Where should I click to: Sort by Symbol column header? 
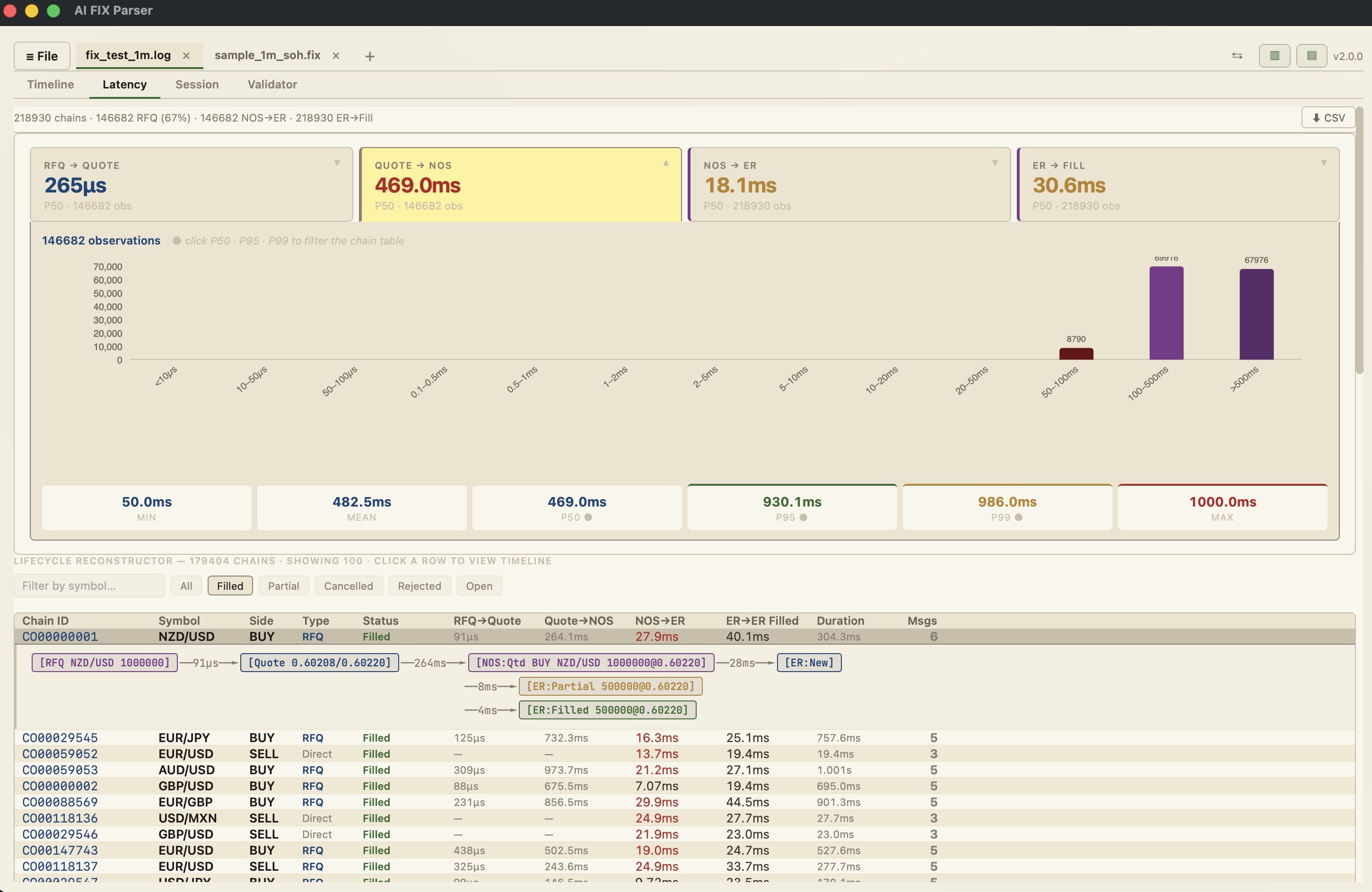coord(179,621)
